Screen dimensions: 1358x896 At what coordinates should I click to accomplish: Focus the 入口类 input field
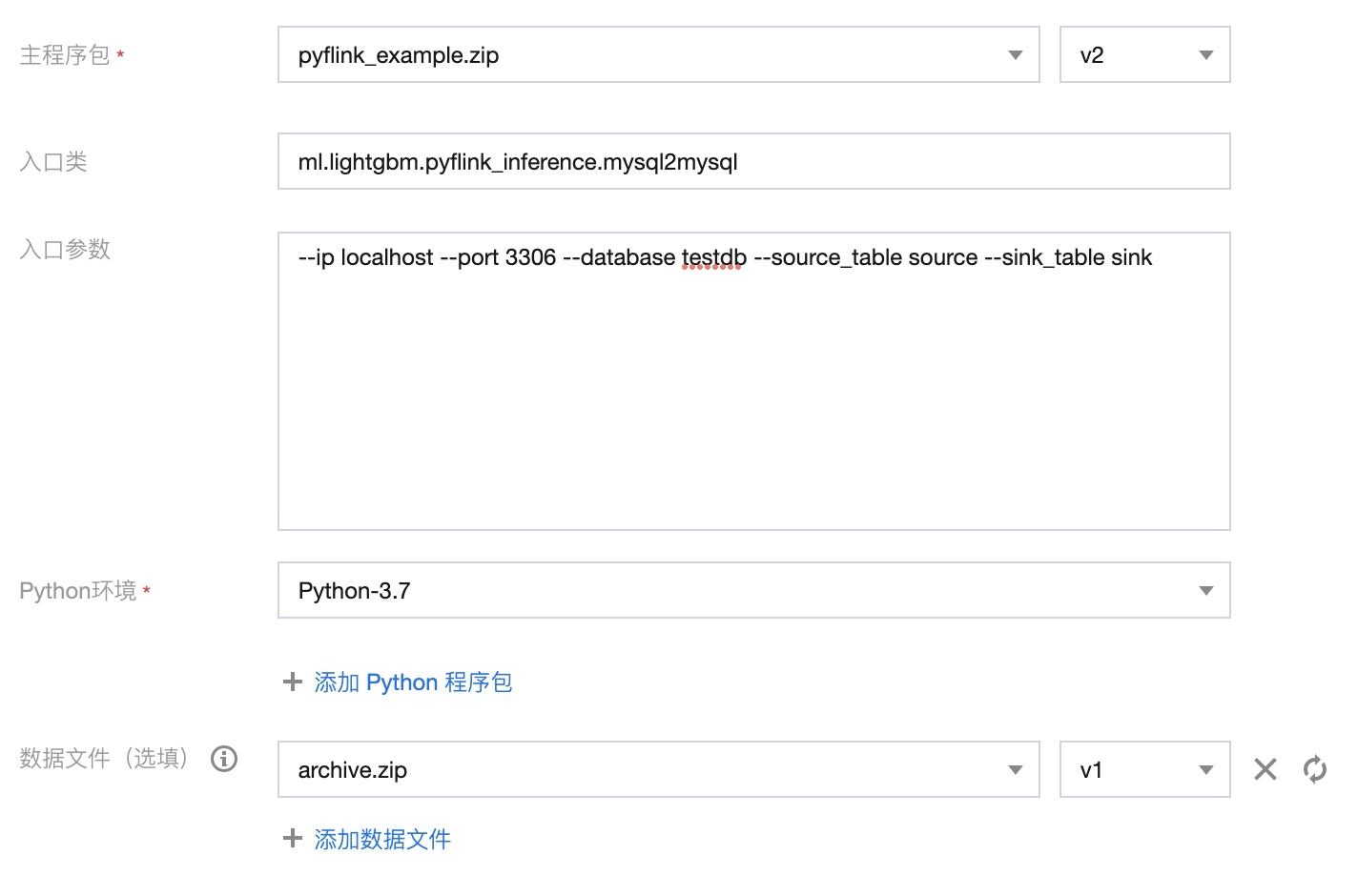[x=753, y=162]
